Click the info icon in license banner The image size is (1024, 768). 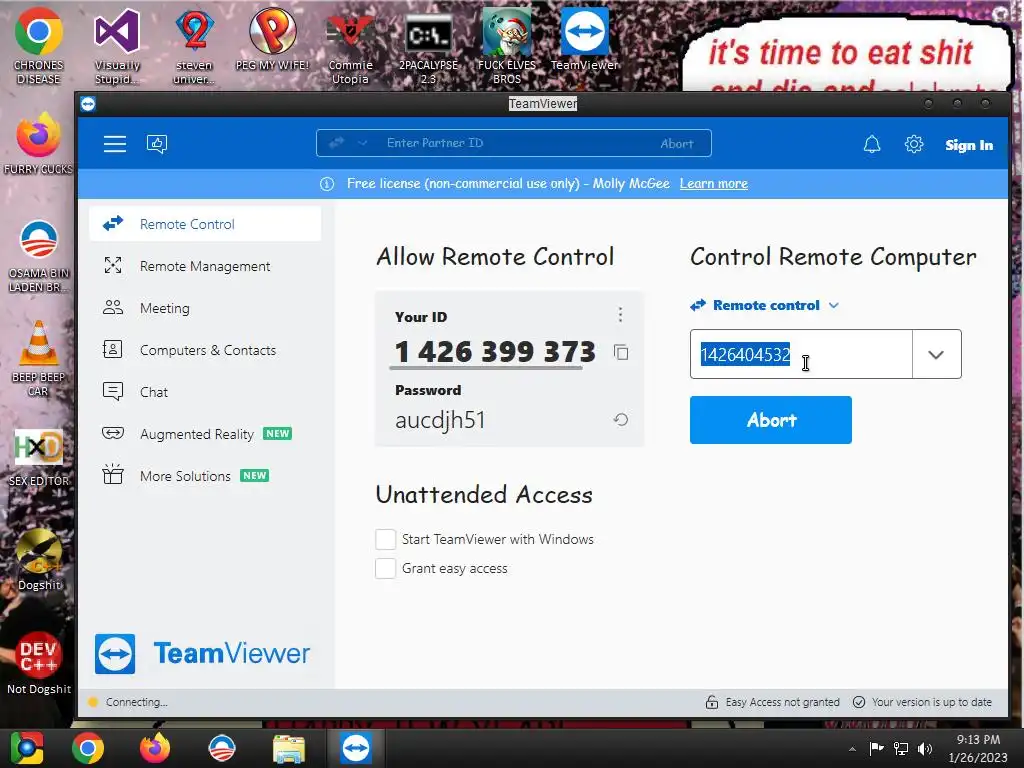point(327,184)
